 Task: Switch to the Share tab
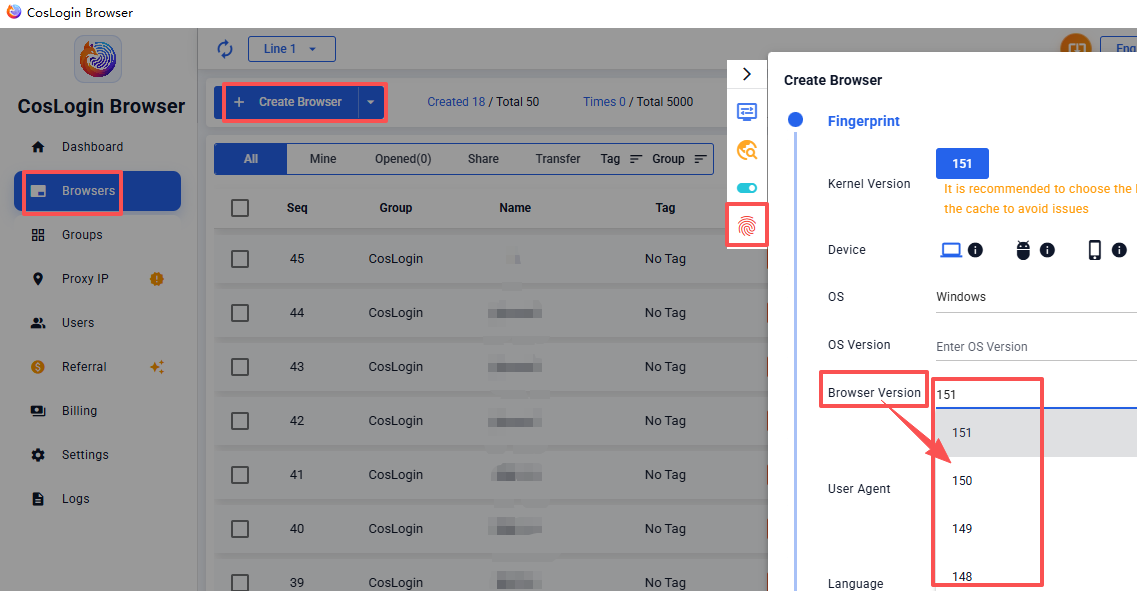[x=483, y=159]
